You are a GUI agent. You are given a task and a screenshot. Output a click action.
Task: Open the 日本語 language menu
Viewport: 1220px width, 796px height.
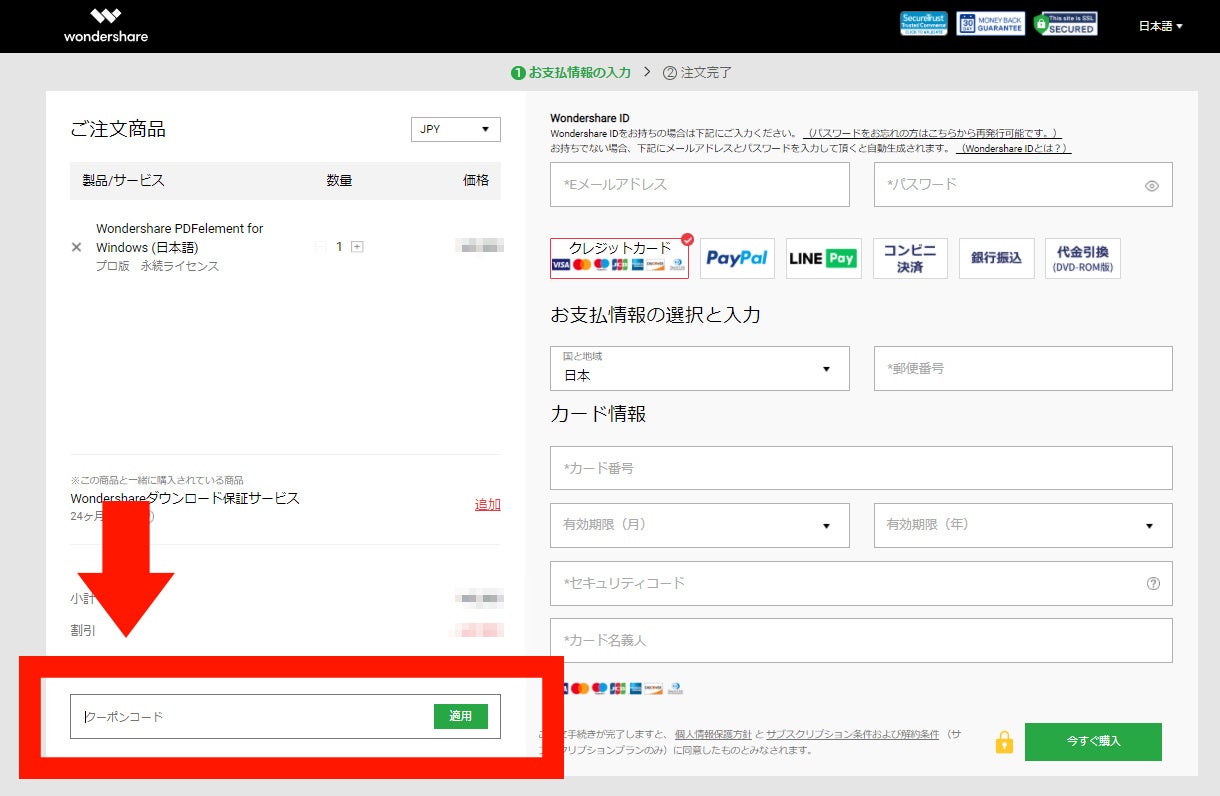(x=1159, y=26)
